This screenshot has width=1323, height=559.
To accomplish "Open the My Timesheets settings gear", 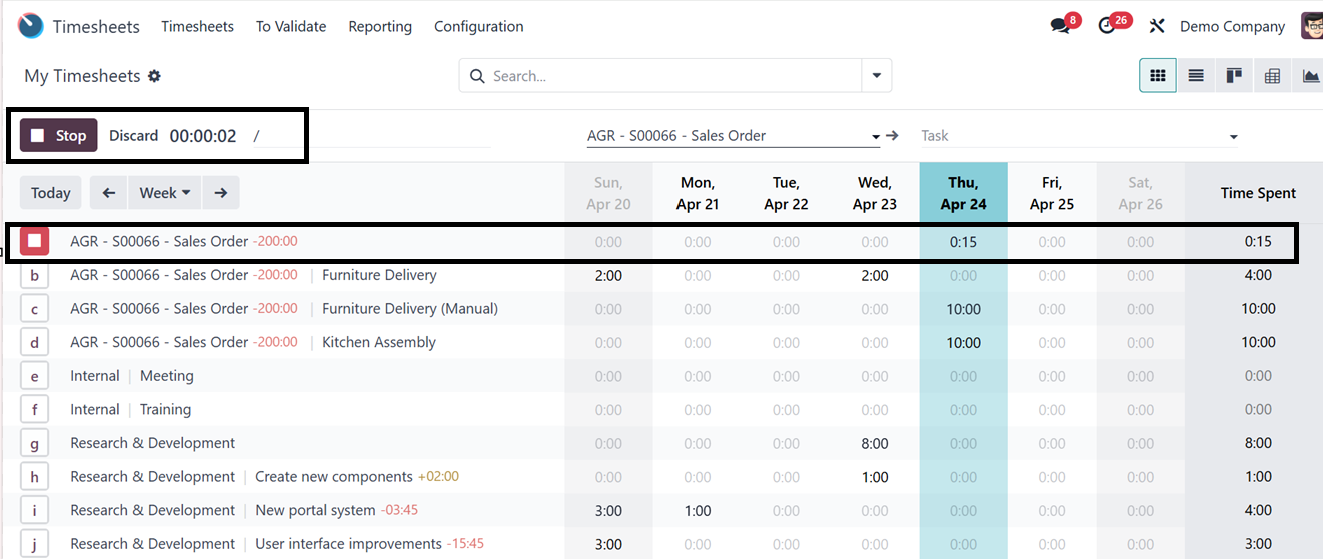I will [154, 76].
